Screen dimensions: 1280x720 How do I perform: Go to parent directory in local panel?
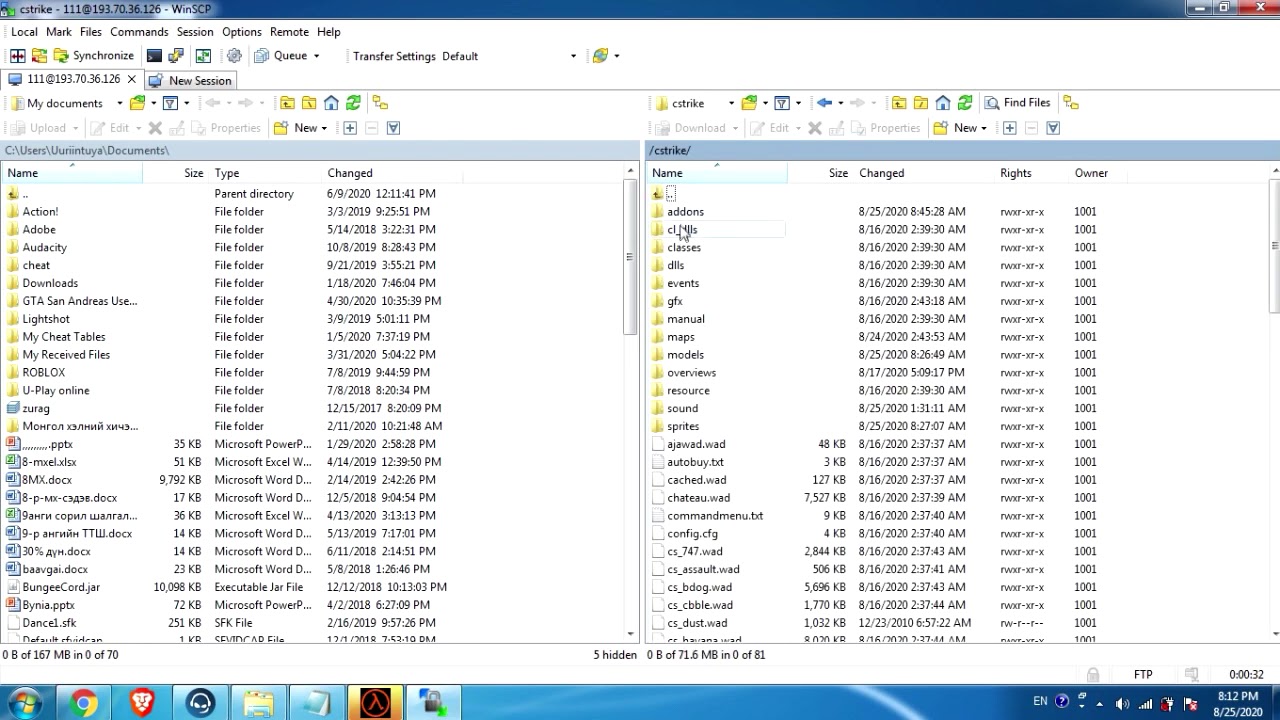coord(287,103)
